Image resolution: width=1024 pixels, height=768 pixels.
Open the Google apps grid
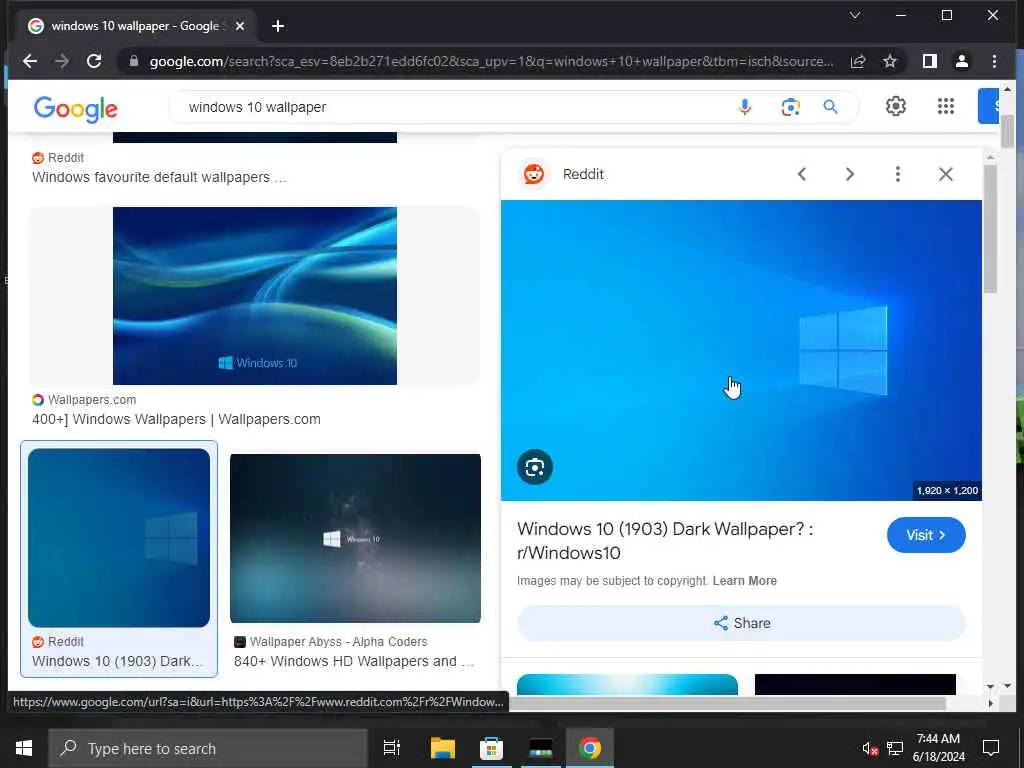tap(946, 106)
